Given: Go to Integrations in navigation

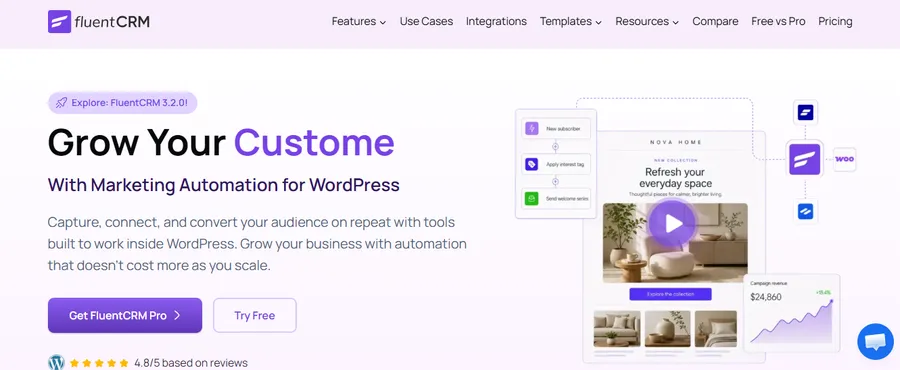Looking at the screenshot, I should coord(496,21).
